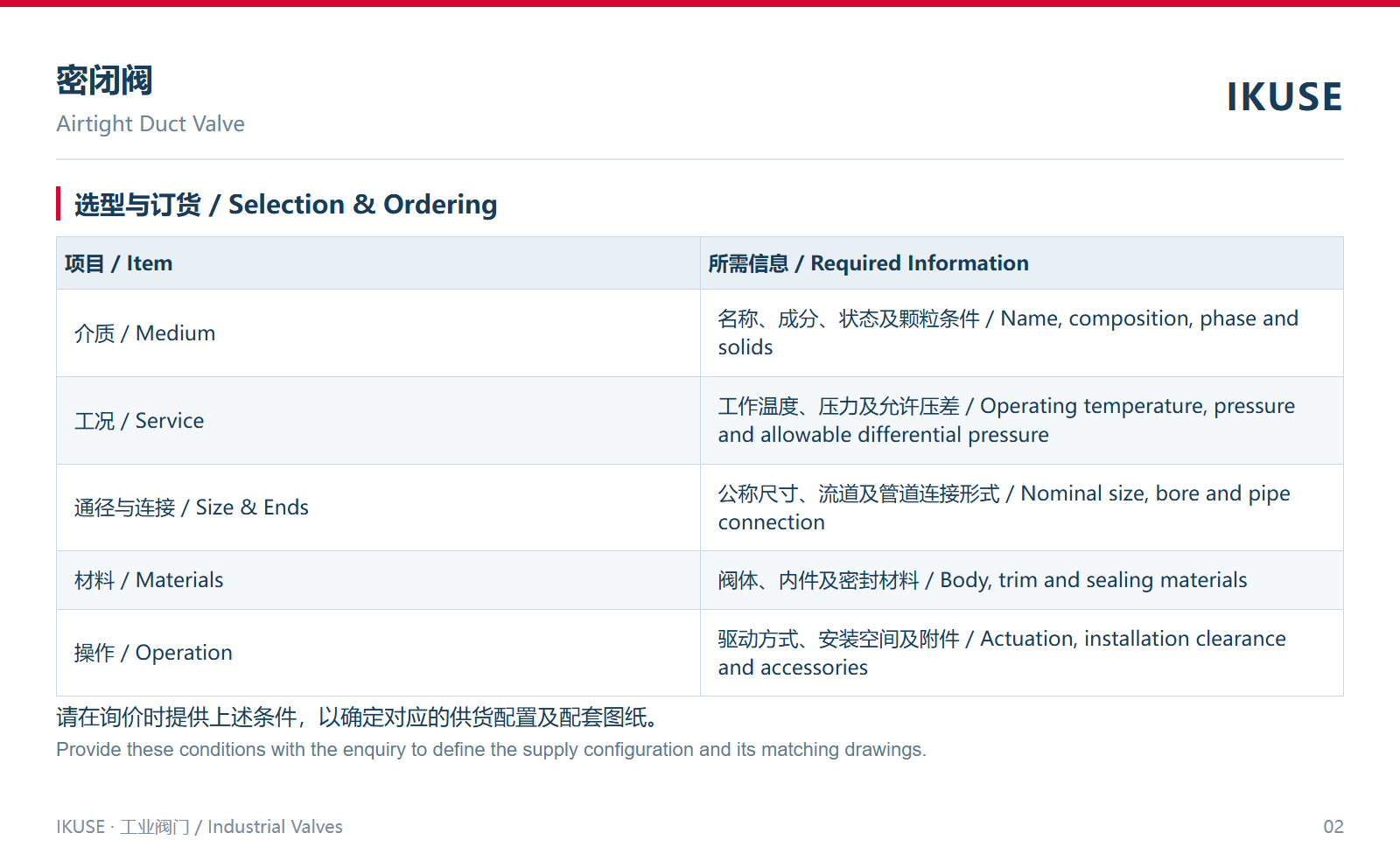Click the Required Information column header

click(x=1022, y=263)
